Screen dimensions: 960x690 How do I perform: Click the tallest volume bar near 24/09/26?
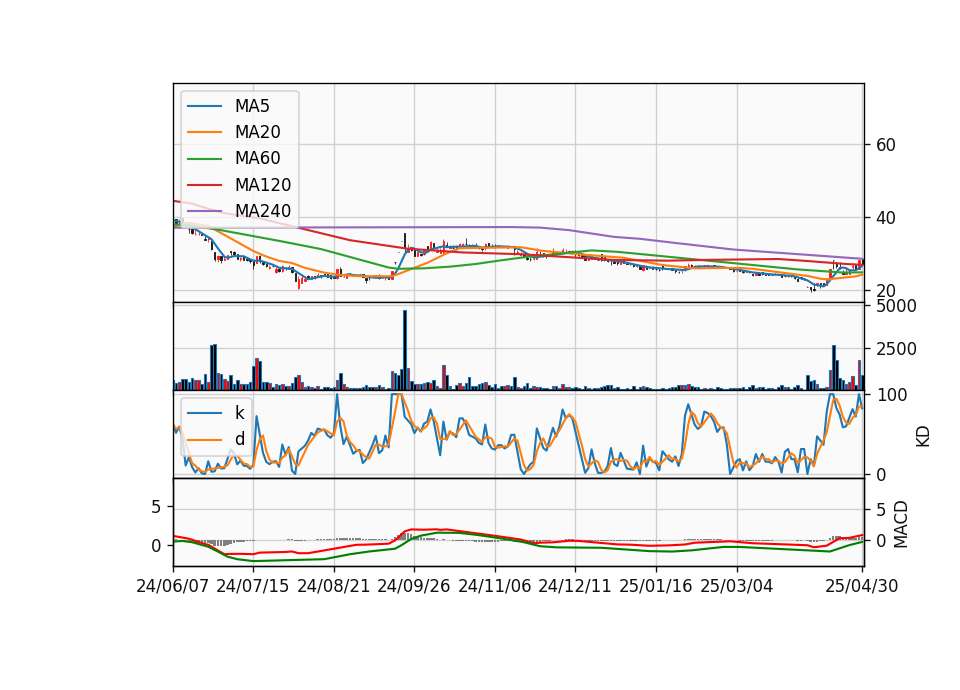pos(405,350)
